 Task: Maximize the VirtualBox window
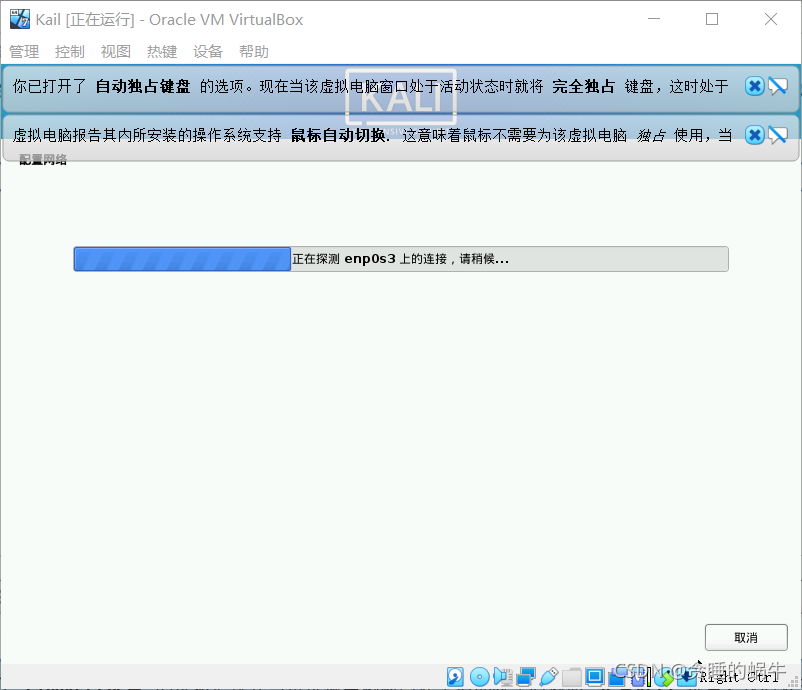pyautogui.click(x=712, y=19)
